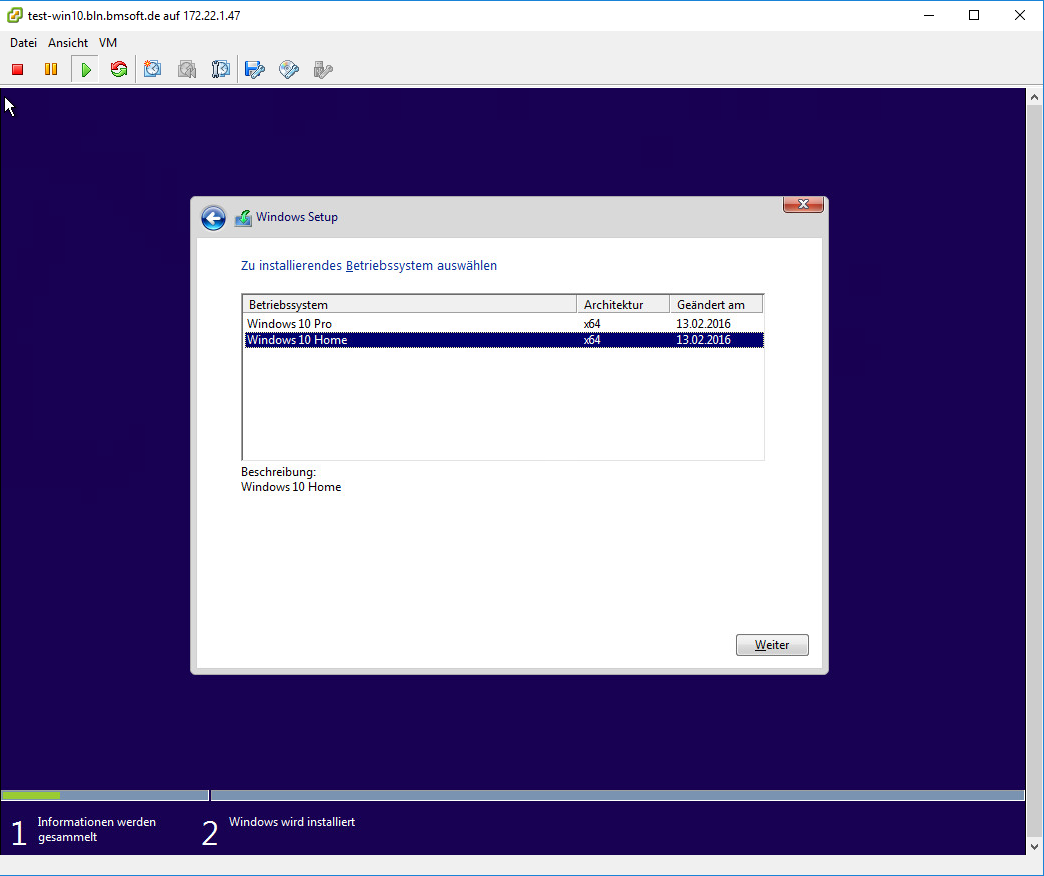Pause the VM with the suspend icon
The width and height of the screenshot is (1044, 876).
(x=51, y=69)
